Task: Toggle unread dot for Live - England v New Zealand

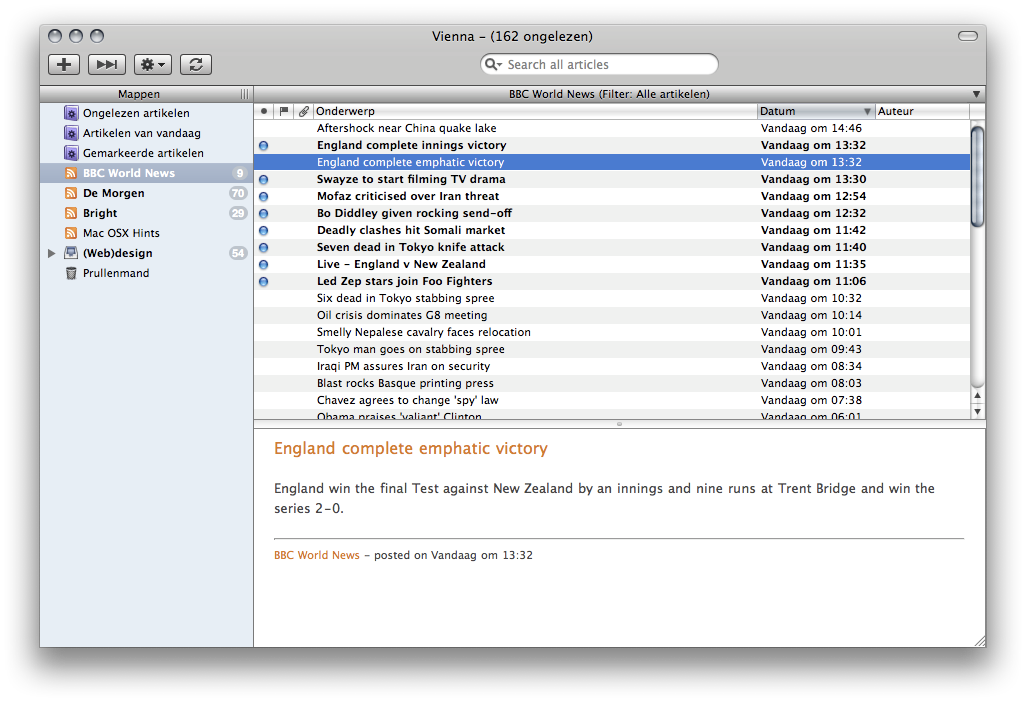Action: [x=264, y=264]
